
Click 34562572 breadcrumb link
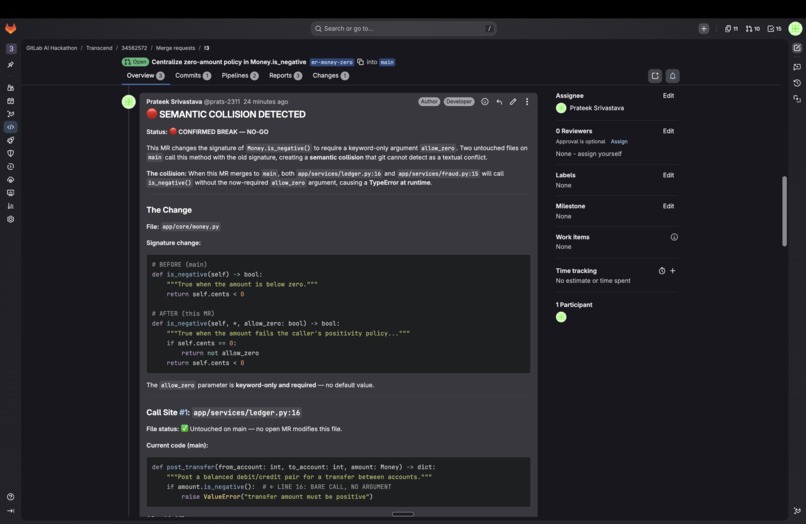(134, 48)
